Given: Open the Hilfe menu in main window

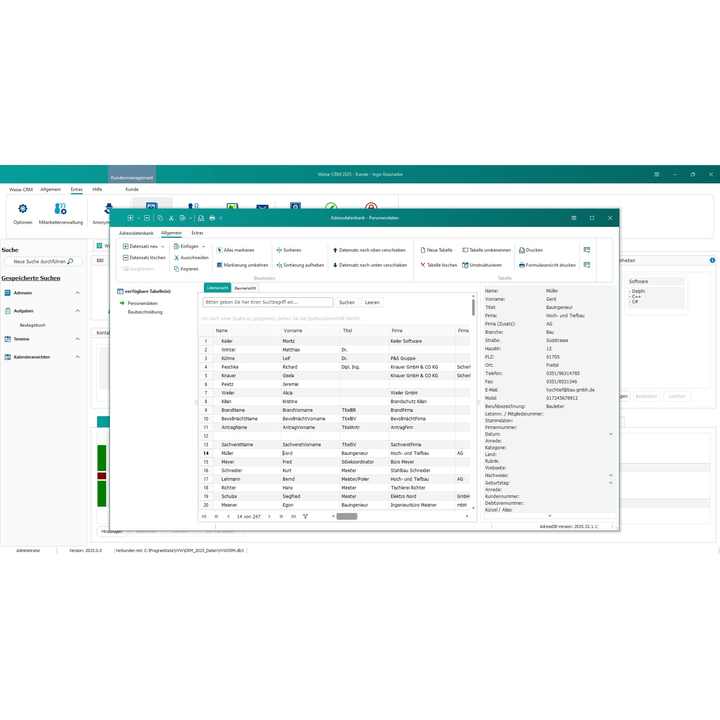Looking at the screenshot, I should 97,189.
